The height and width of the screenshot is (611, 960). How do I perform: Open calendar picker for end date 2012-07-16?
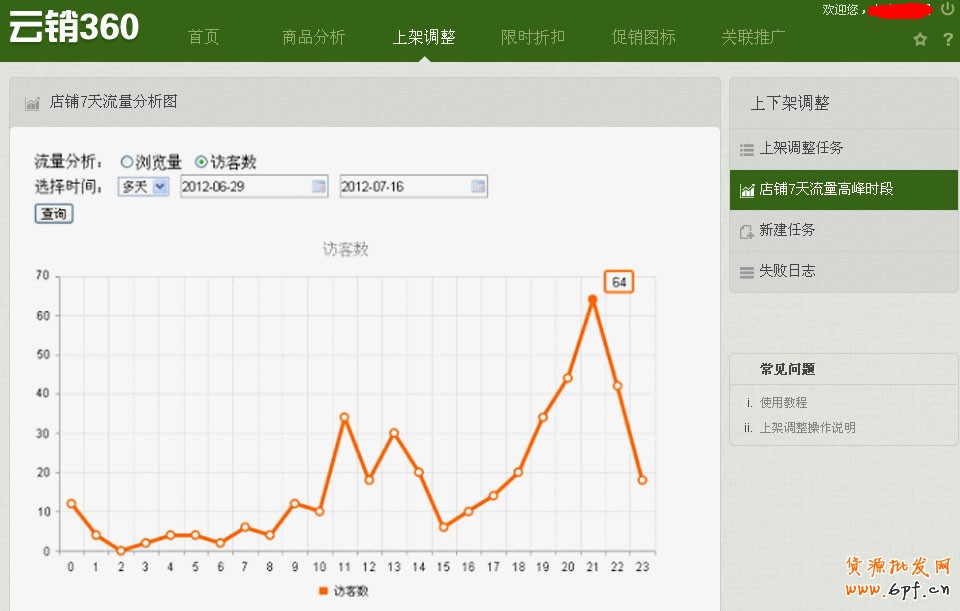478,187
